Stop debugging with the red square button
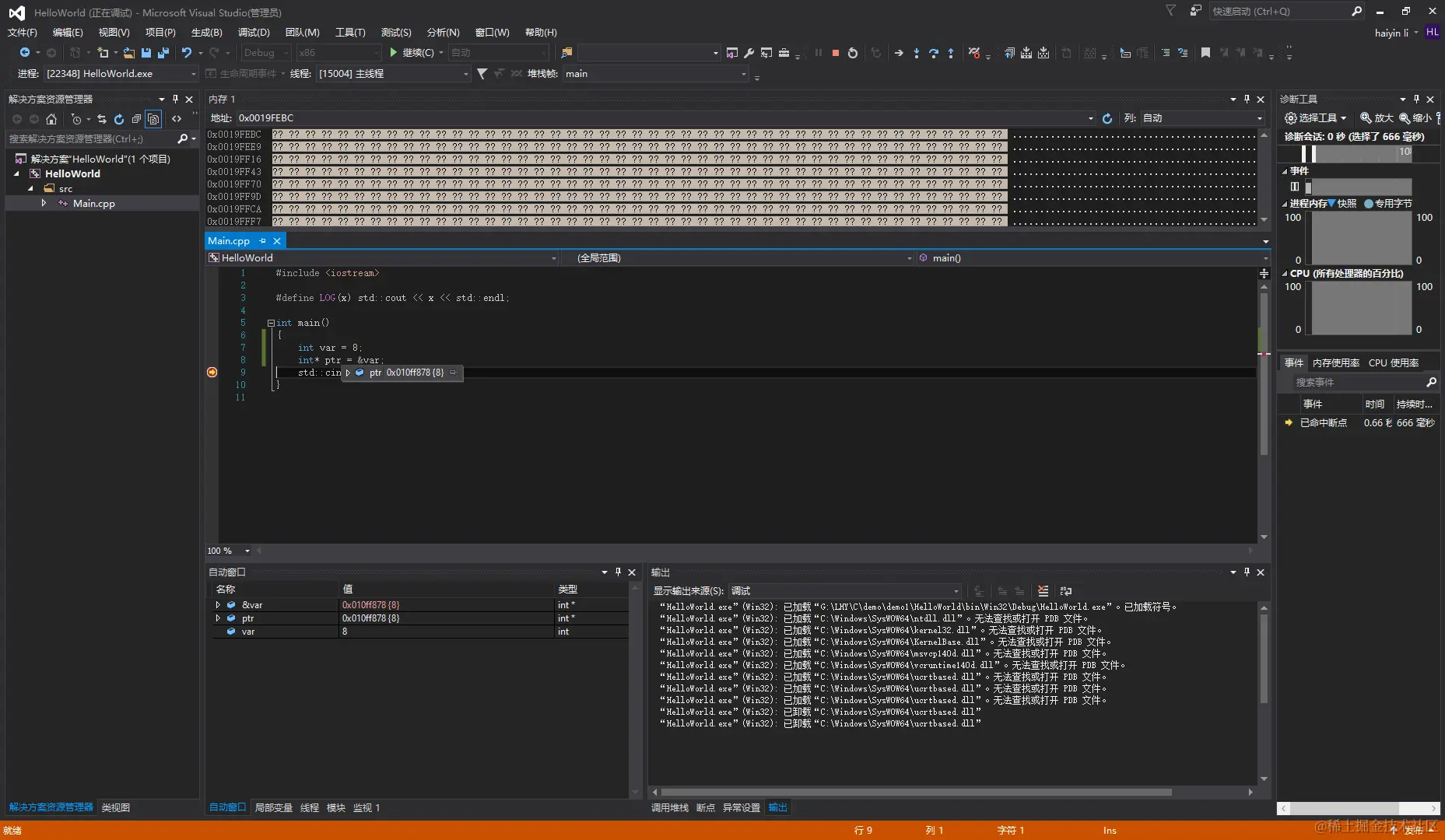 click(835, 53)
